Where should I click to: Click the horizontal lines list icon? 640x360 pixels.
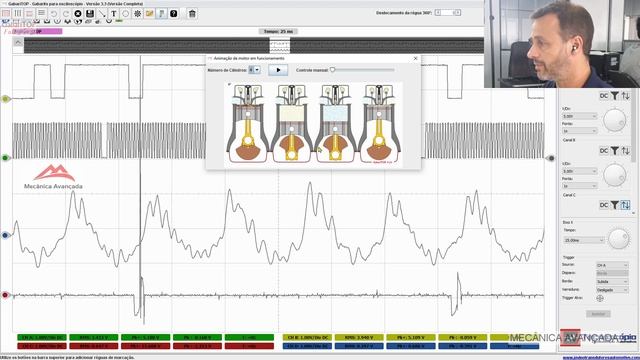42,13
